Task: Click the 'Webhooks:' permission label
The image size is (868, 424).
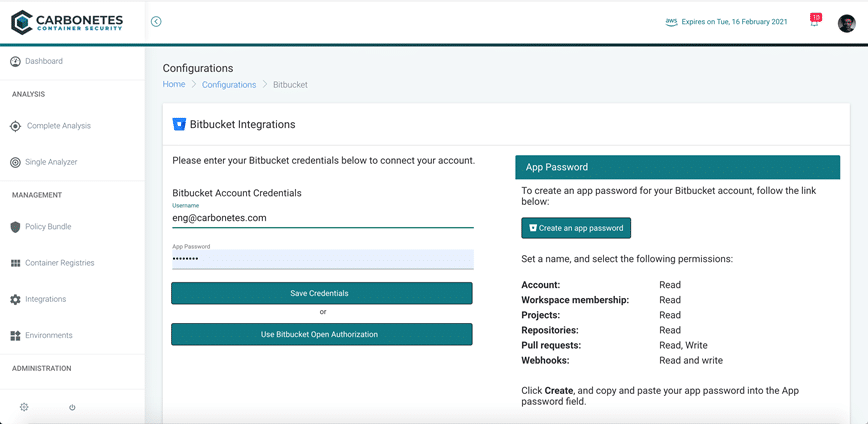Action: pos(545,360)
